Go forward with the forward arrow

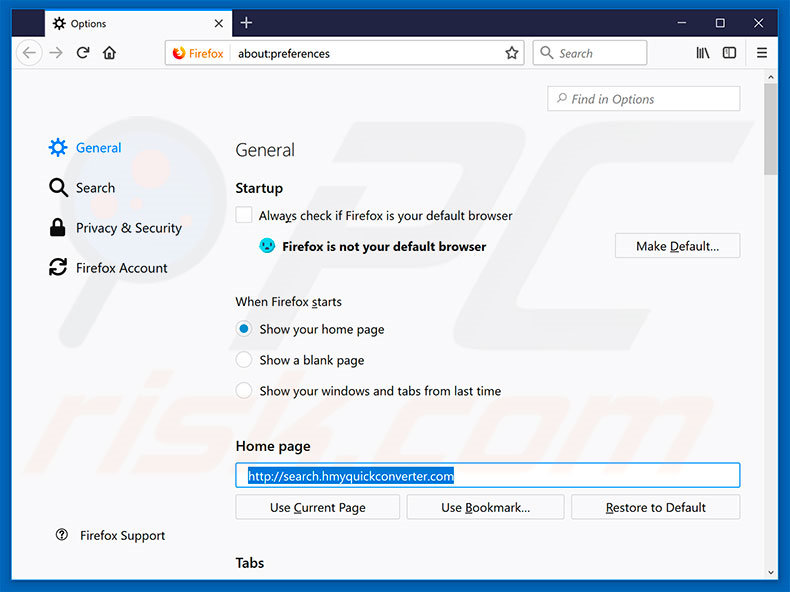(56, 53)
